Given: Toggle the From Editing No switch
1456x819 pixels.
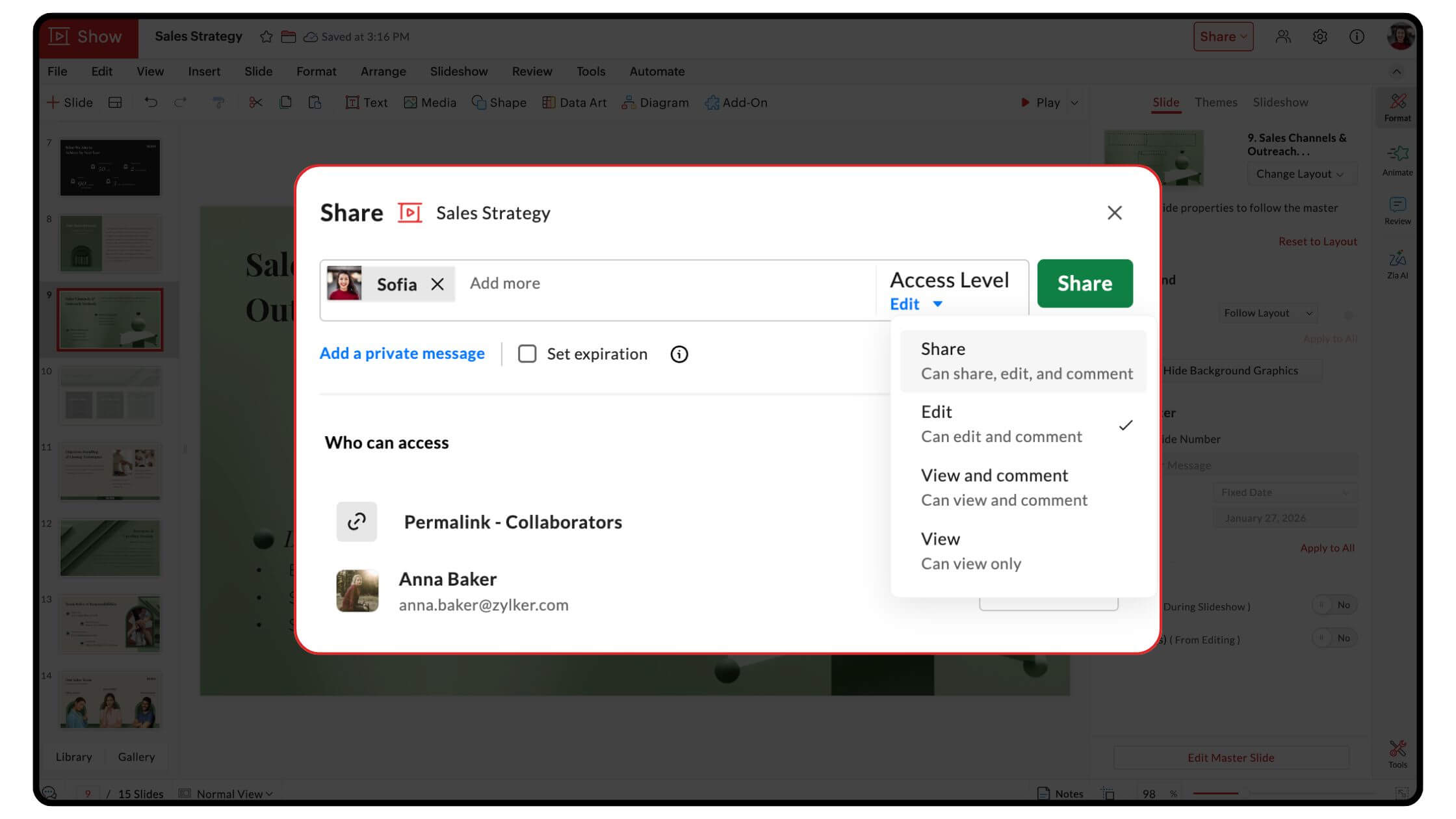Looking at the screenshot, I should (1333, 638).
